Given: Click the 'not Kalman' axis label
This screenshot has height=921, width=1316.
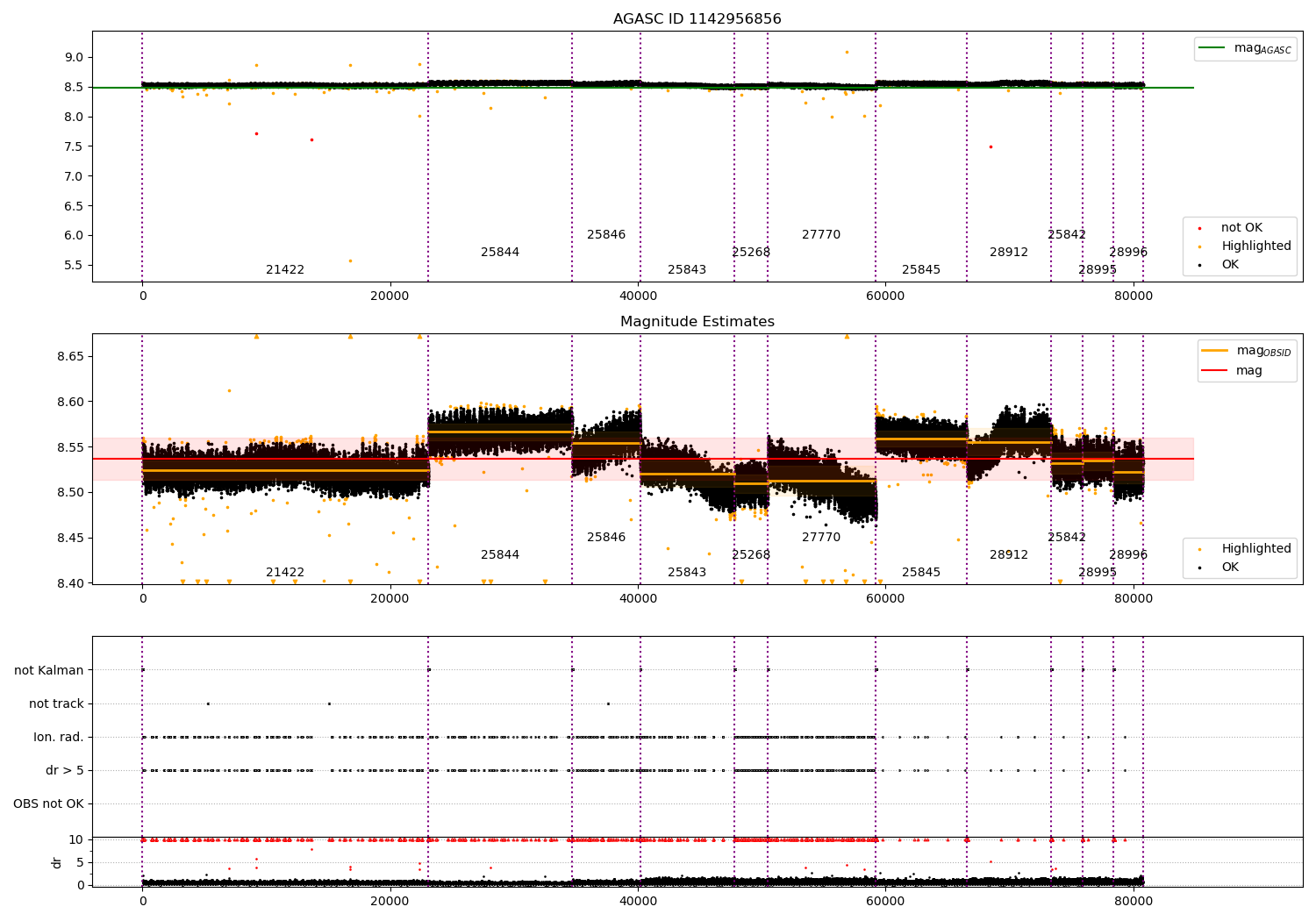Looking at the screenshot, I should coord(49,671).
